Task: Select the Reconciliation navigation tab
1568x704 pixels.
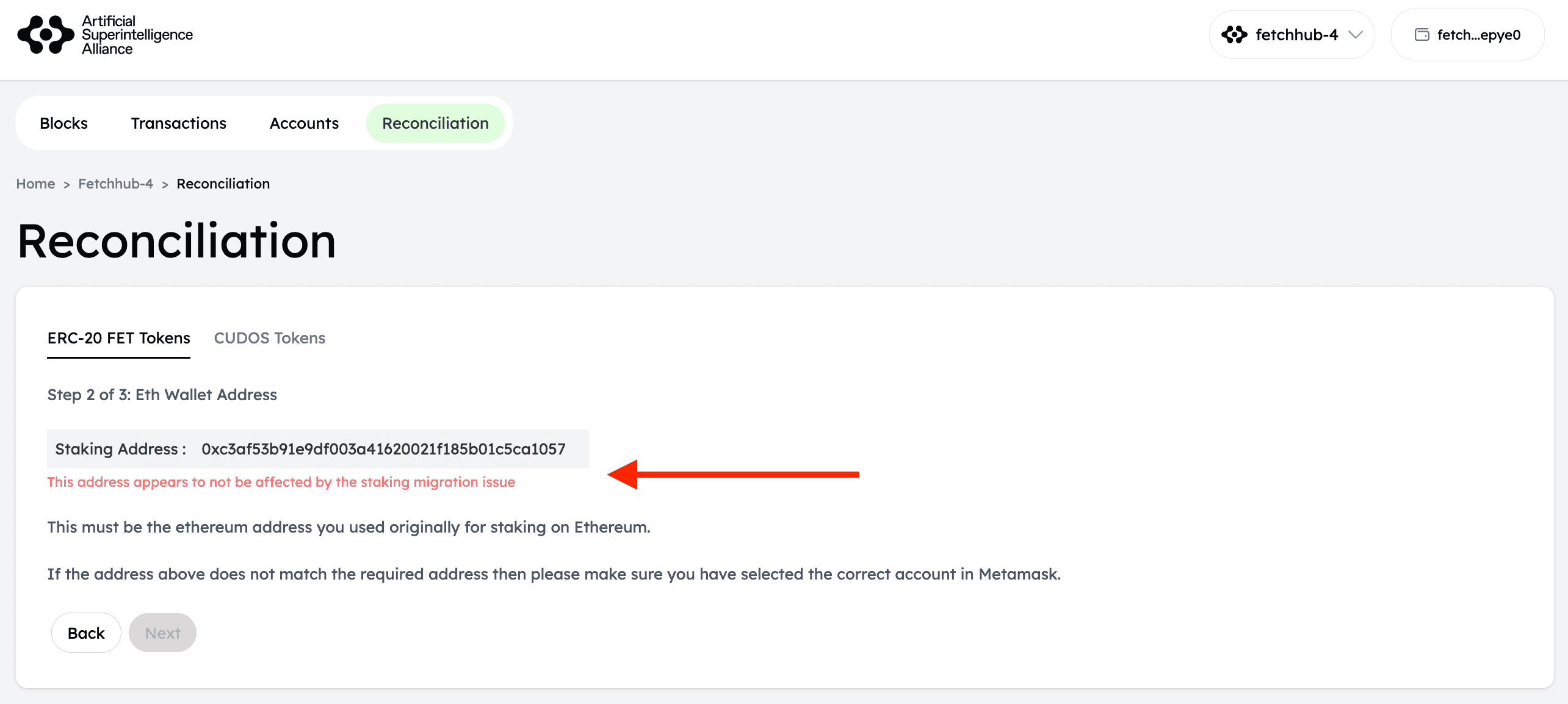Action: [435, 123]
